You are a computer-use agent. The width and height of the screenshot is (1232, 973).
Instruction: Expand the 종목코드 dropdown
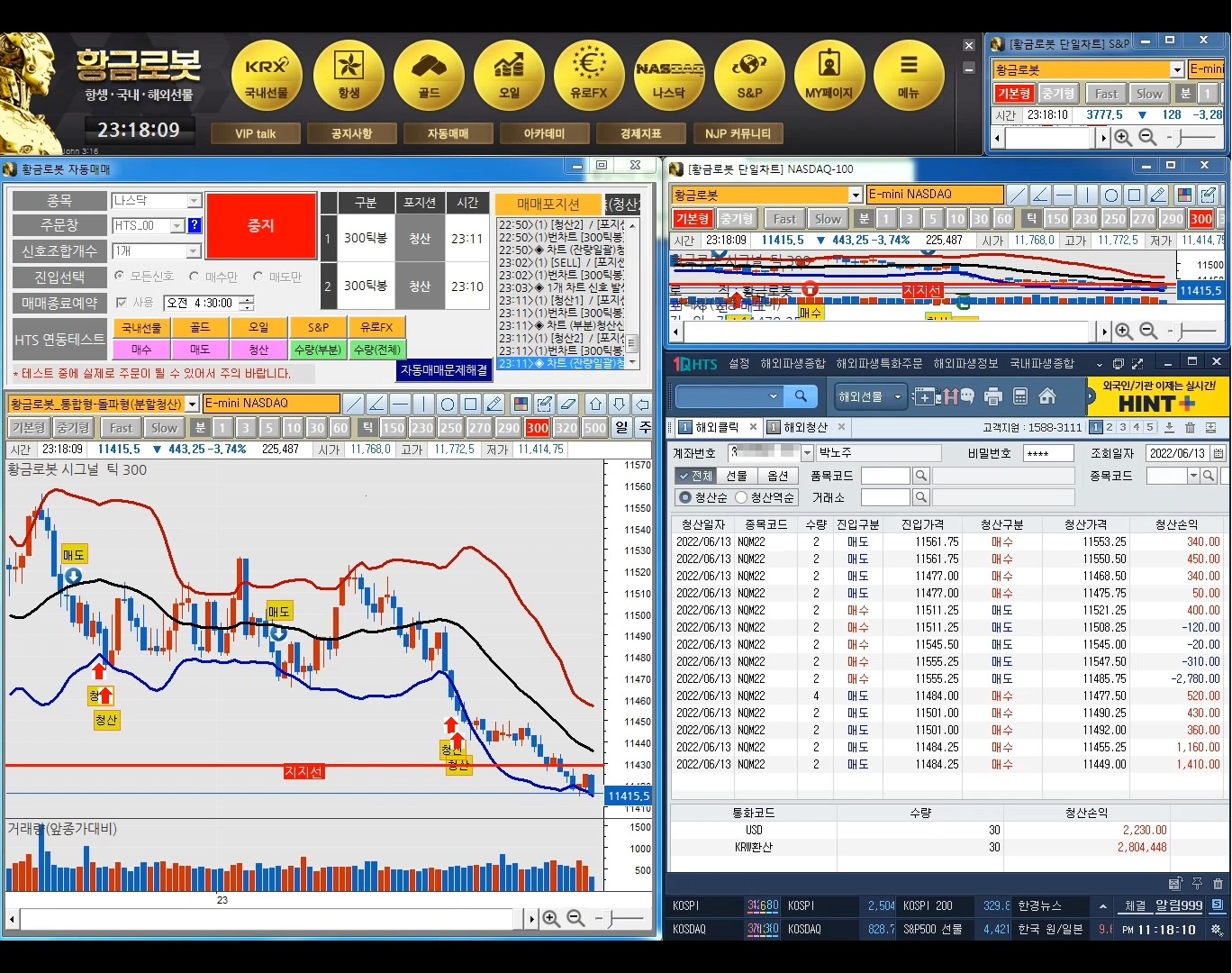tap(1194, 476)
